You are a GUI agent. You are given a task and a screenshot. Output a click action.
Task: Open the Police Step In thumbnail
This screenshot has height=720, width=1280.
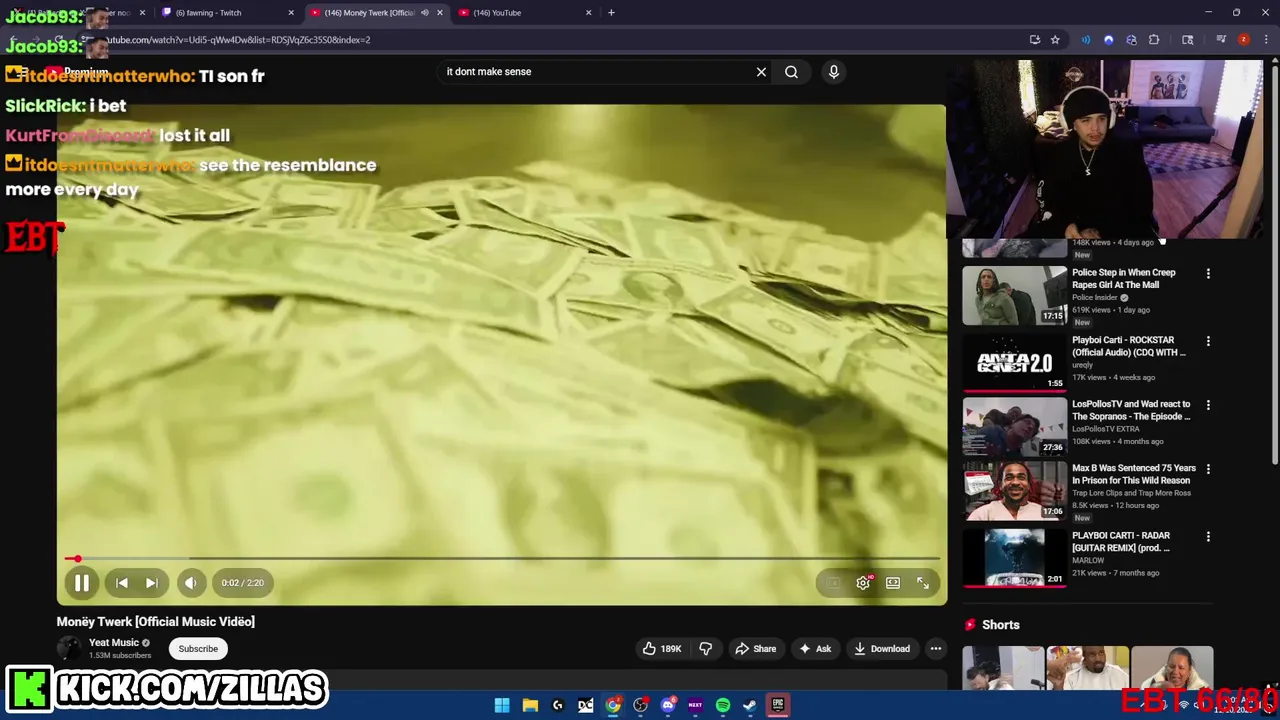1015,295
